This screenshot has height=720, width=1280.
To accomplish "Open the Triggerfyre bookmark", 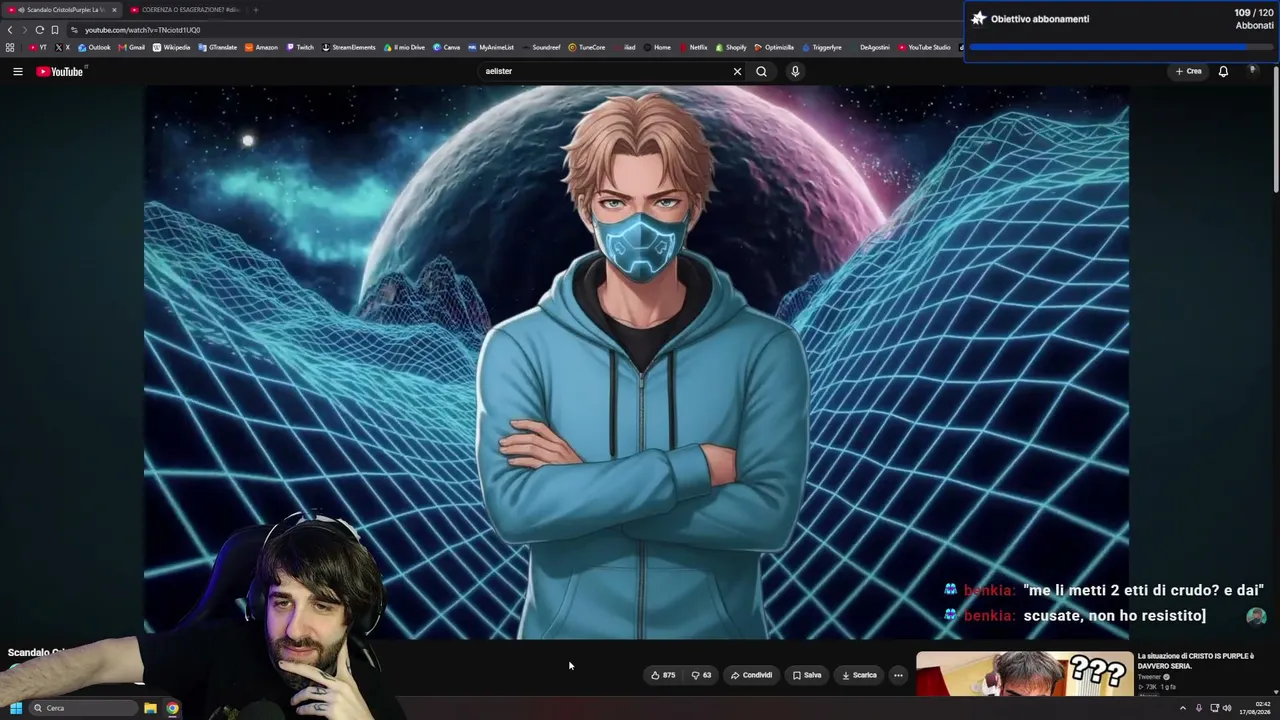I will coord(822,47).
